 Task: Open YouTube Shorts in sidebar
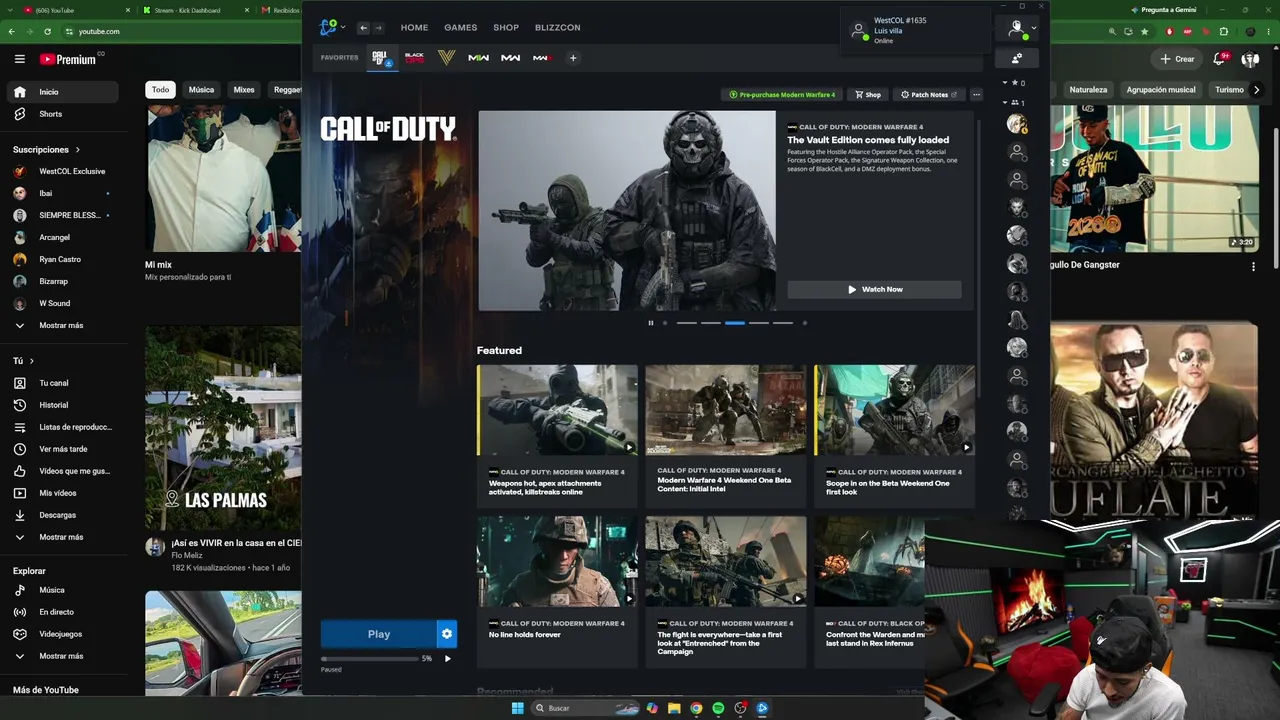pos(60,114)
